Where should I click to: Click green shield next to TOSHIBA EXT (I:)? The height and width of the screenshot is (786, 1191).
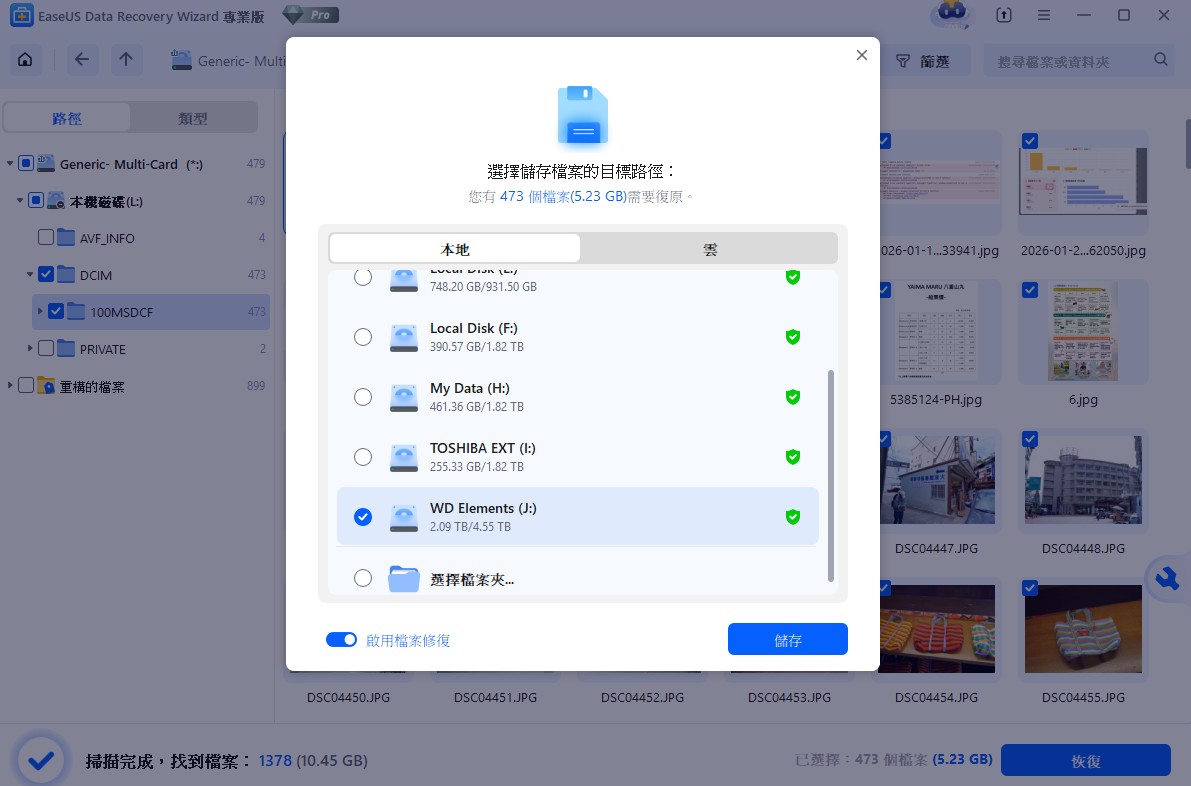coord(793,456)
